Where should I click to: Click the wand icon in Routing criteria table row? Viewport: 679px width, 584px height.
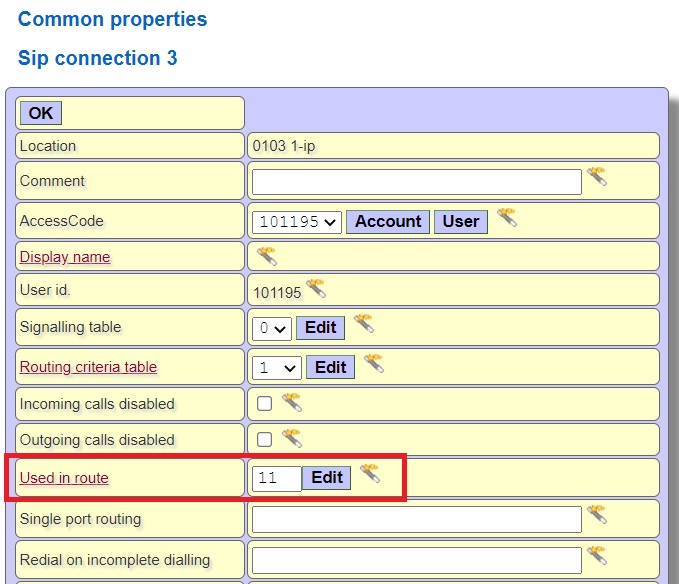(373, 364)
